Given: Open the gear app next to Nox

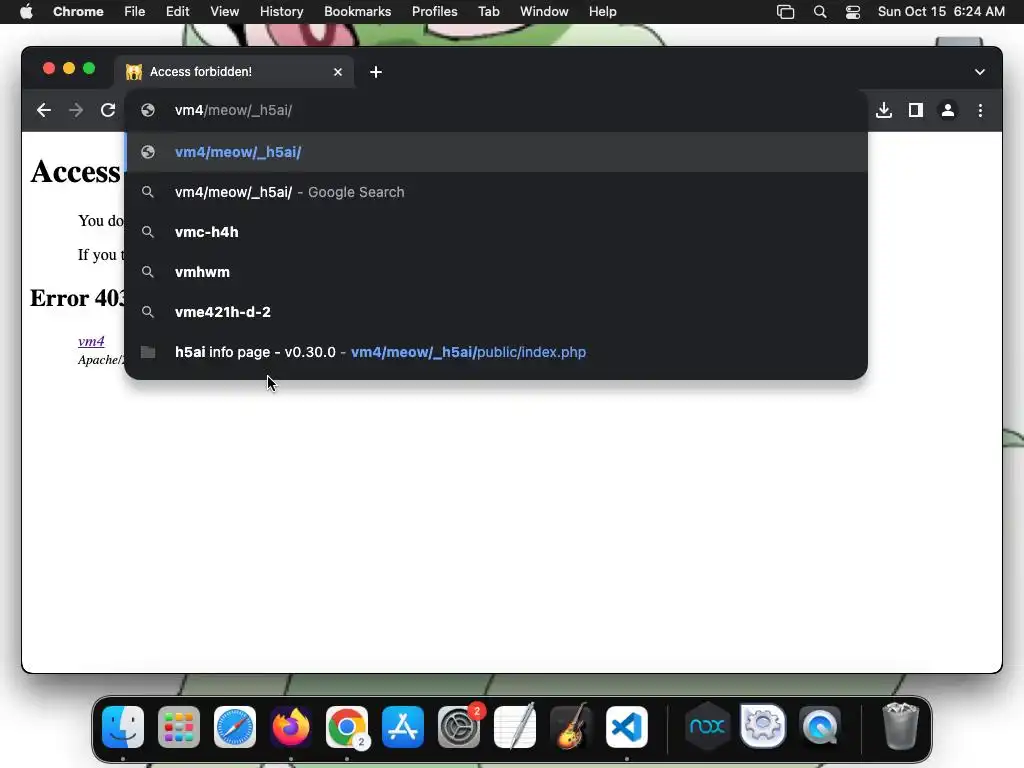Looking at the screenshot, I should tap(763, 726).
